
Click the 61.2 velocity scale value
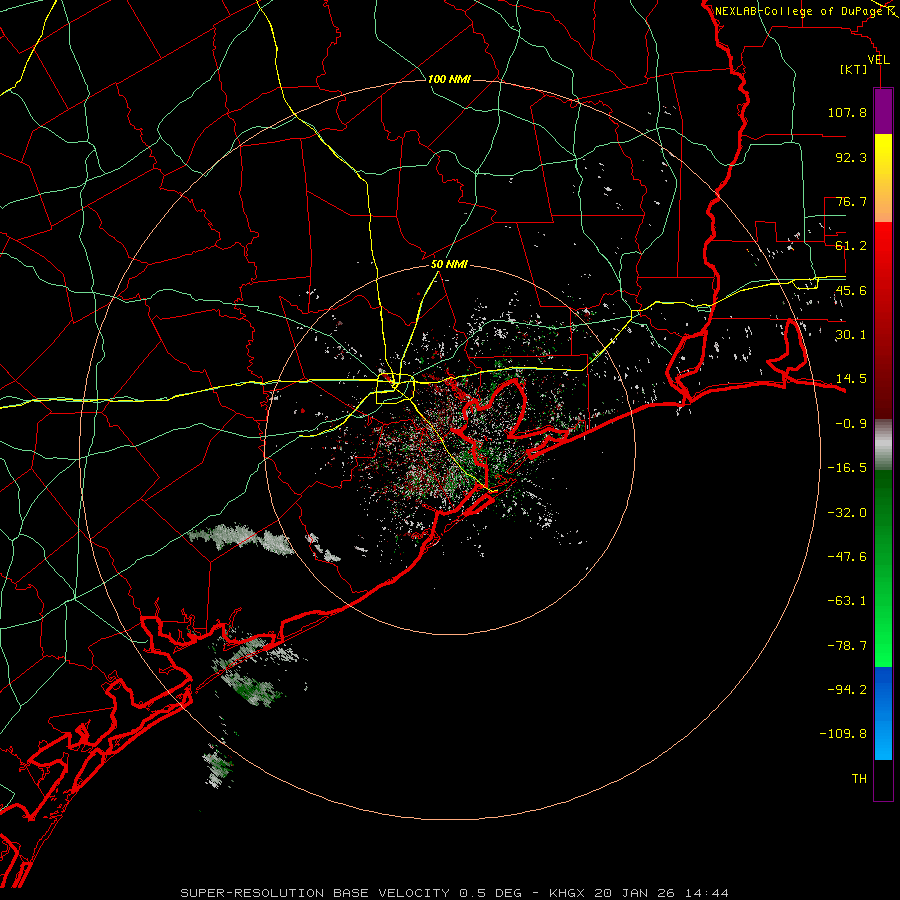click(851, 246)
